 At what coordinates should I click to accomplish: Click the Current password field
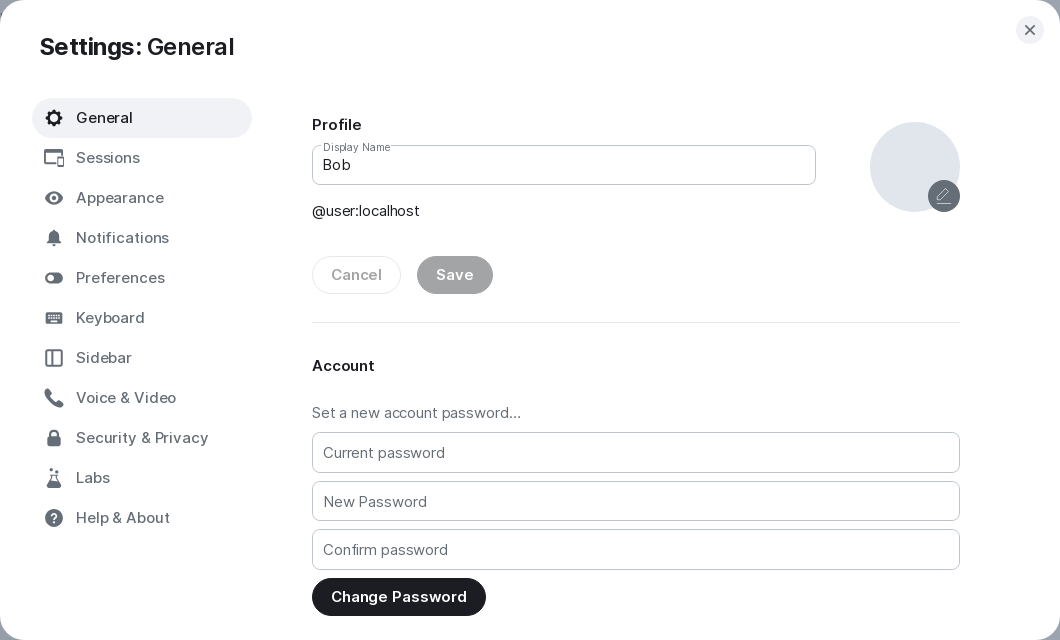(635, 453)
